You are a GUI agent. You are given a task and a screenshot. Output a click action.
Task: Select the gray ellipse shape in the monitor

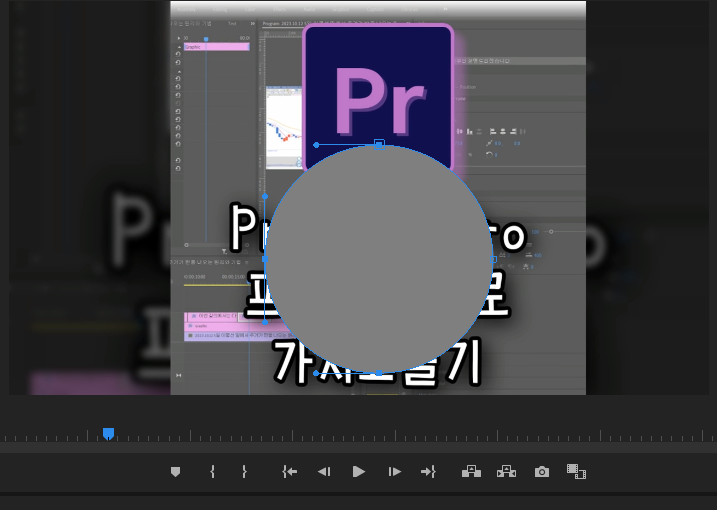(379, 259)
